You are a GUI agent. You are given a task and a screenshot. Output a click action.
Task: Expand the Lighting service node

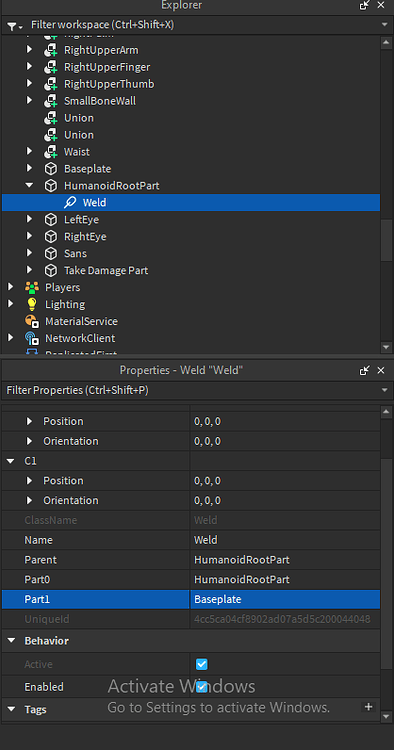[x=11, y=304]
